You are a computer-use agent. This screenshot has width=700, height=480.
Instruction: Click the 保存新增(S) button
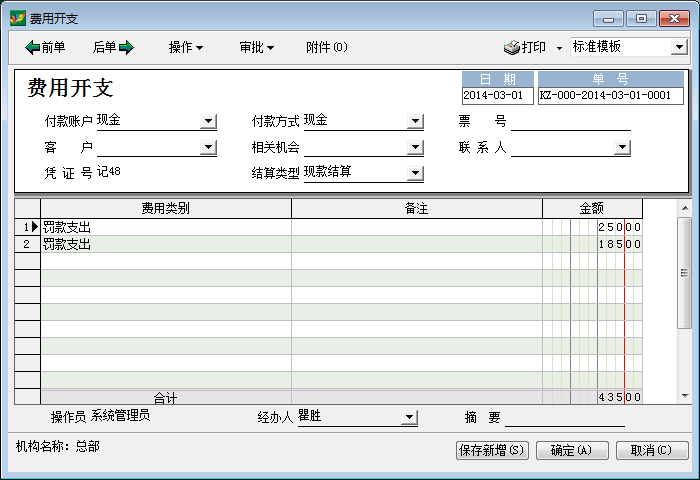[x=492, y=450]
